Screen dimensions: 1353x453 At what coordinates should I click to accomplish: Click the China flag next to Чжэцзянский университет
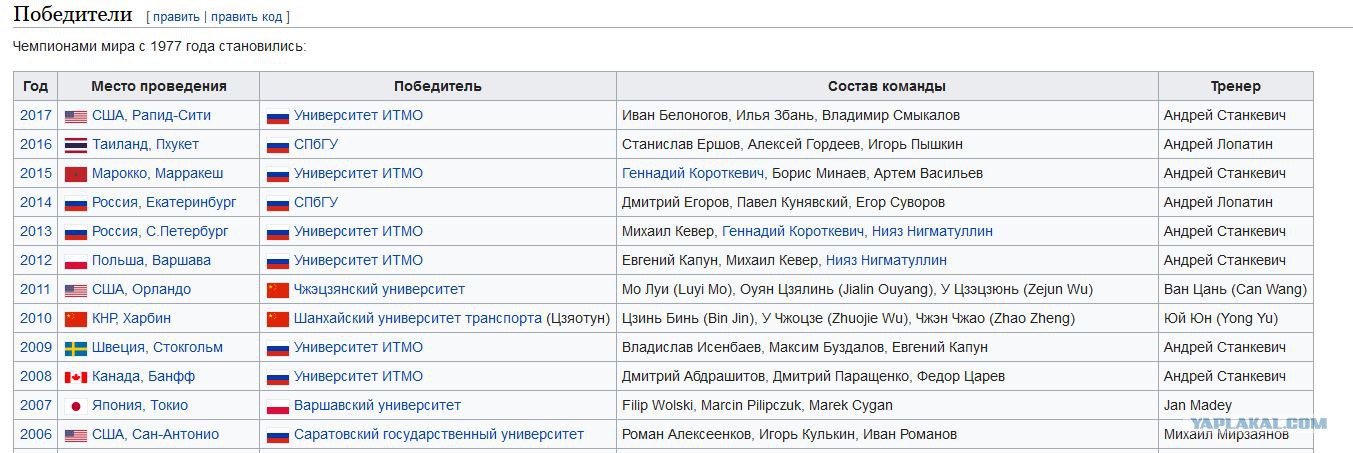(278, 290)
